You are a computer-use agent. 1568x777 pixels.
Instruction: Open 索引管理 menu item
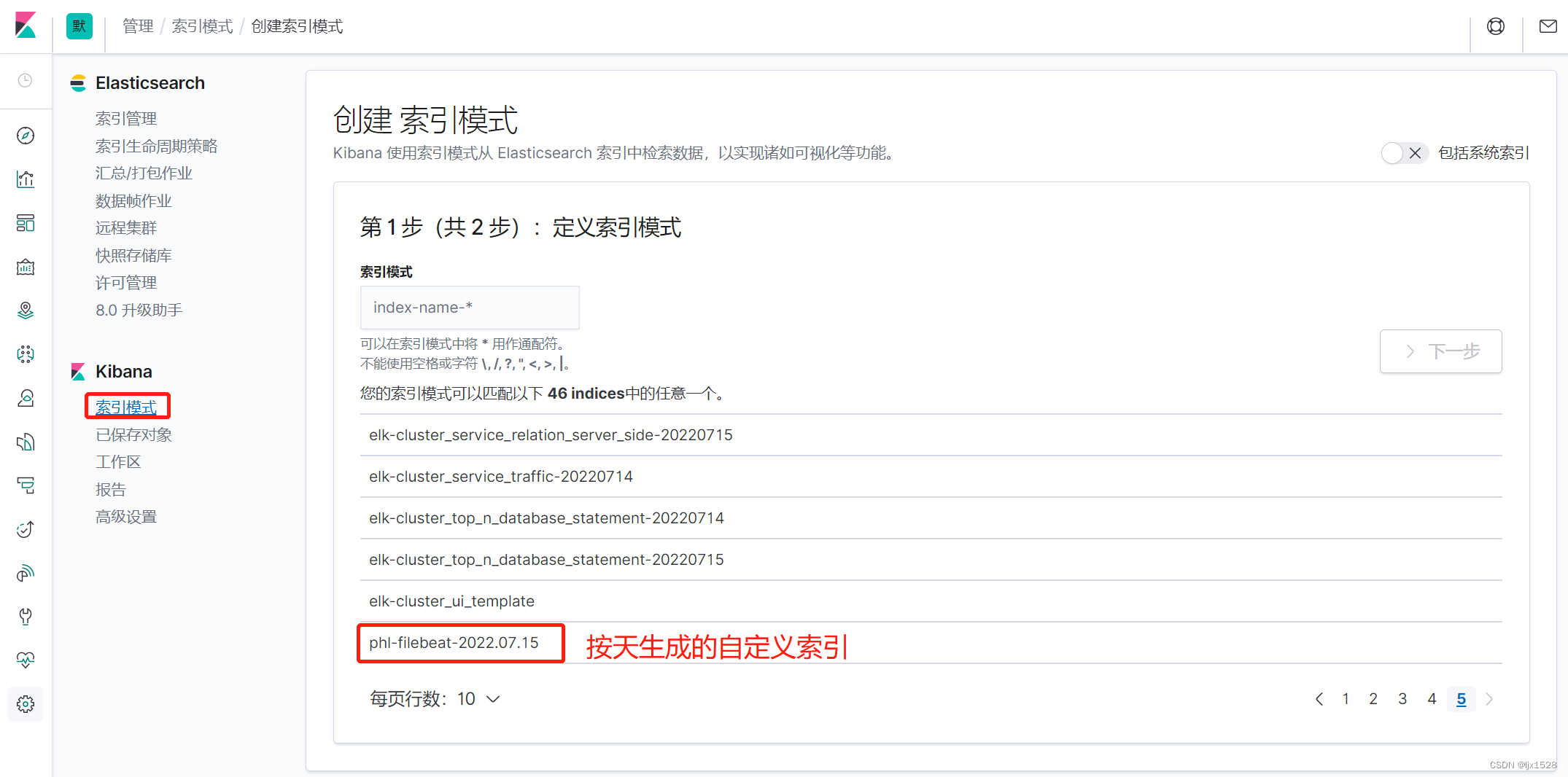(x=126, y=118)
